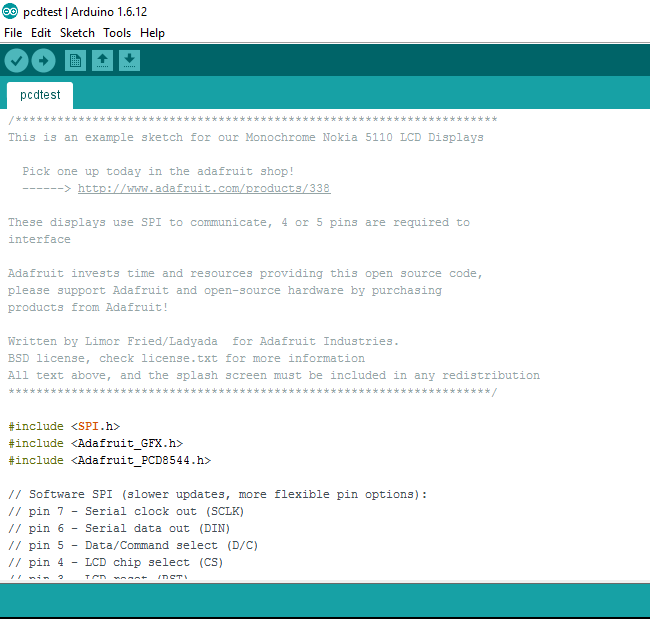Click the 'BSD license, check license.txt' line

(x=186, y=358)
